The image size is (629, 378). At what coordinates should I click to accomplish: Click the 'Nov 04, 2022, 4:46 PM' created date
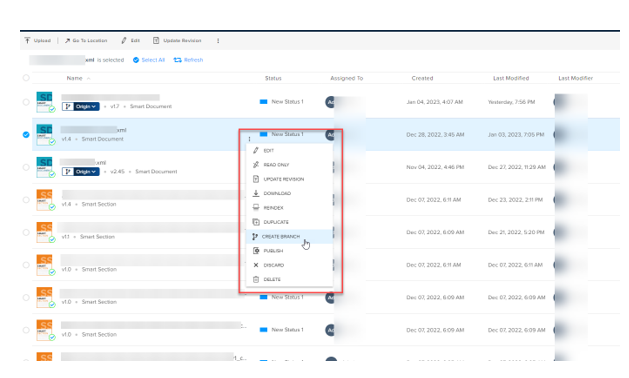435,167
